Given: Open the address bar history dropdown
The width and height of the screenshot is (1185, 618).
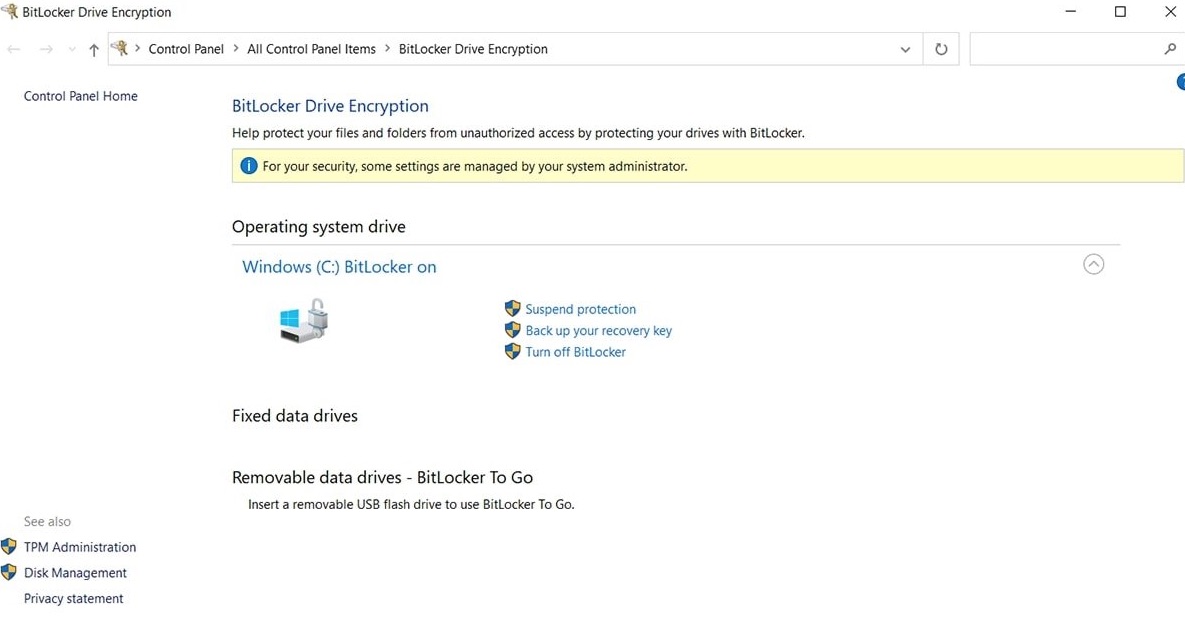Looking at the screenshot, I should point(905,49).
